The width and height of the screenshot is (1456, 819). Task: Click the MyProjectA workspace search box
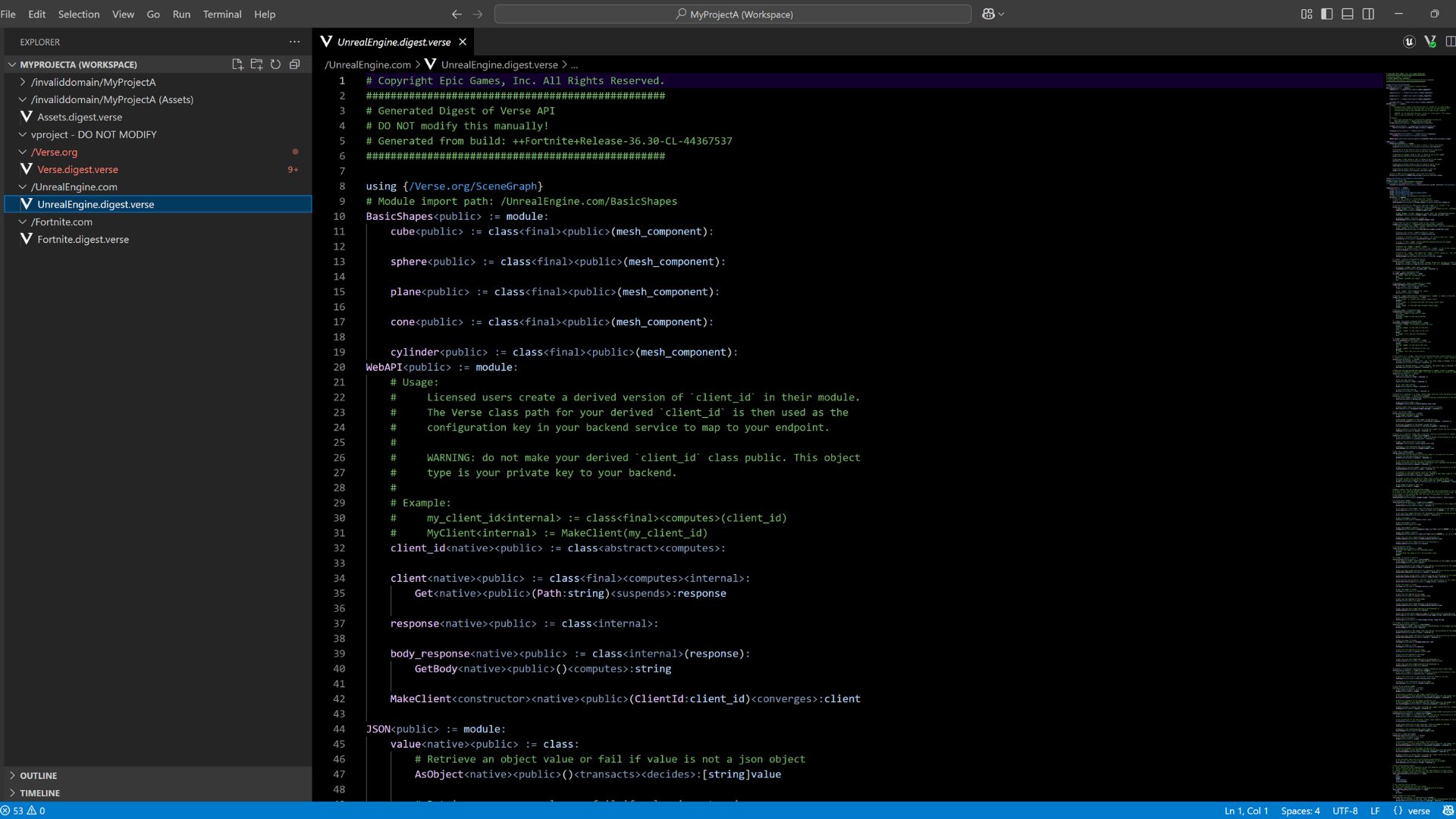[x=733, y=14]
